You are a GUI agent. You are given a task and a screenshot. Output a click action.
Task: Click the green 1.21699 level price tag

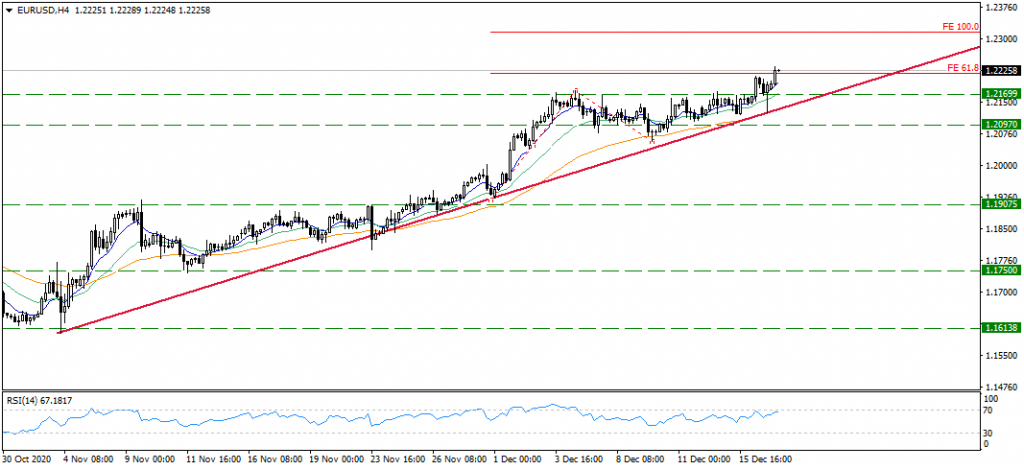pyautogui.click(x=1001, y=94)
